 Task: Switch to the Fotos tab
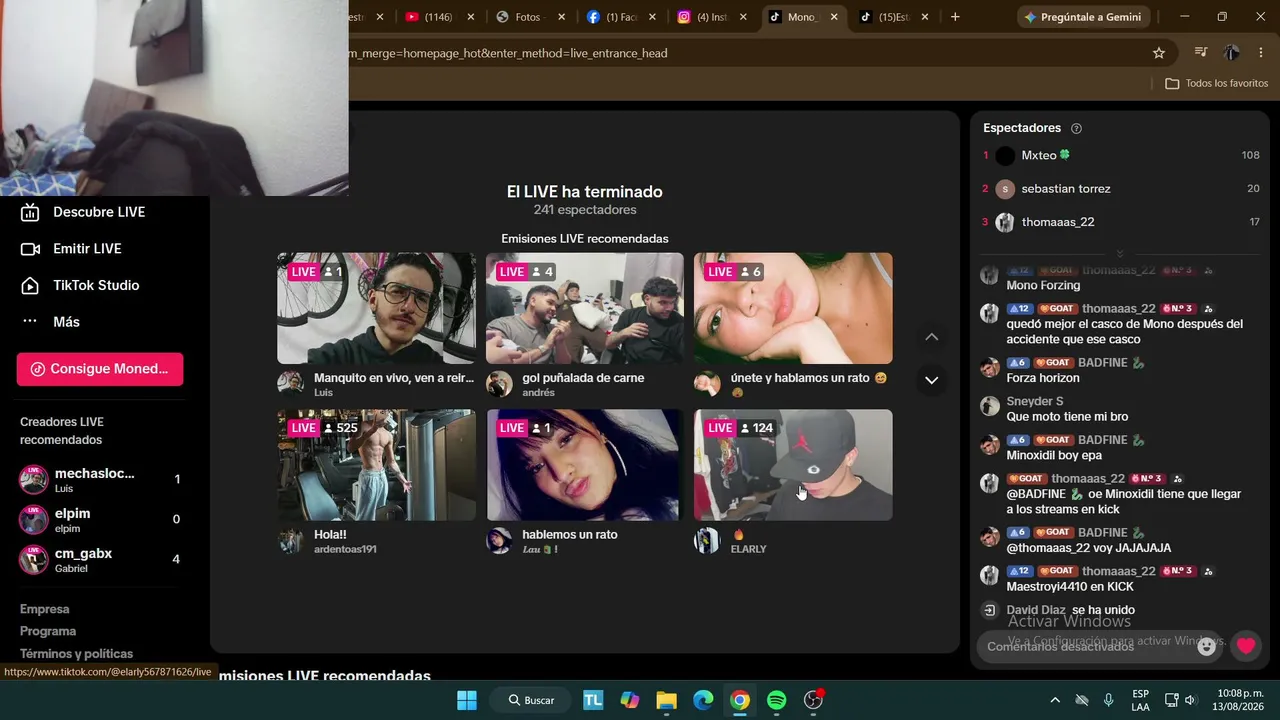point(527,17)
